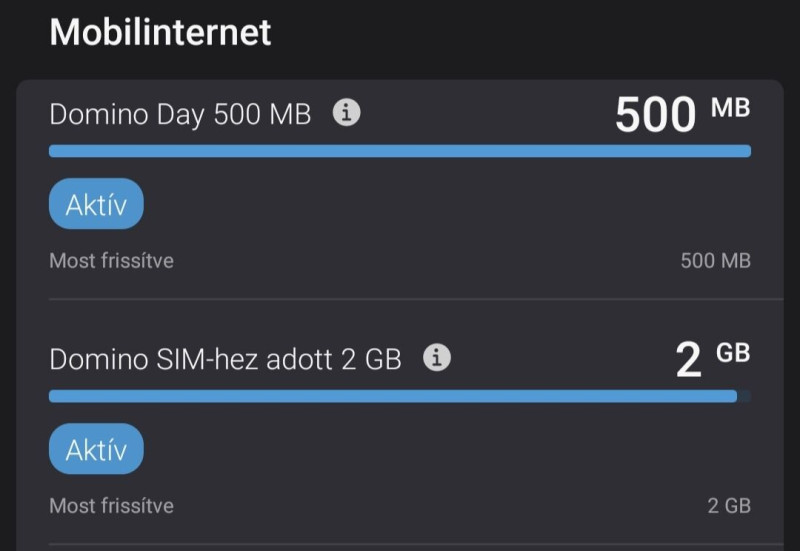Click the small 500 MB total label
The image size is (800, 551).
[x=715, y=261]
